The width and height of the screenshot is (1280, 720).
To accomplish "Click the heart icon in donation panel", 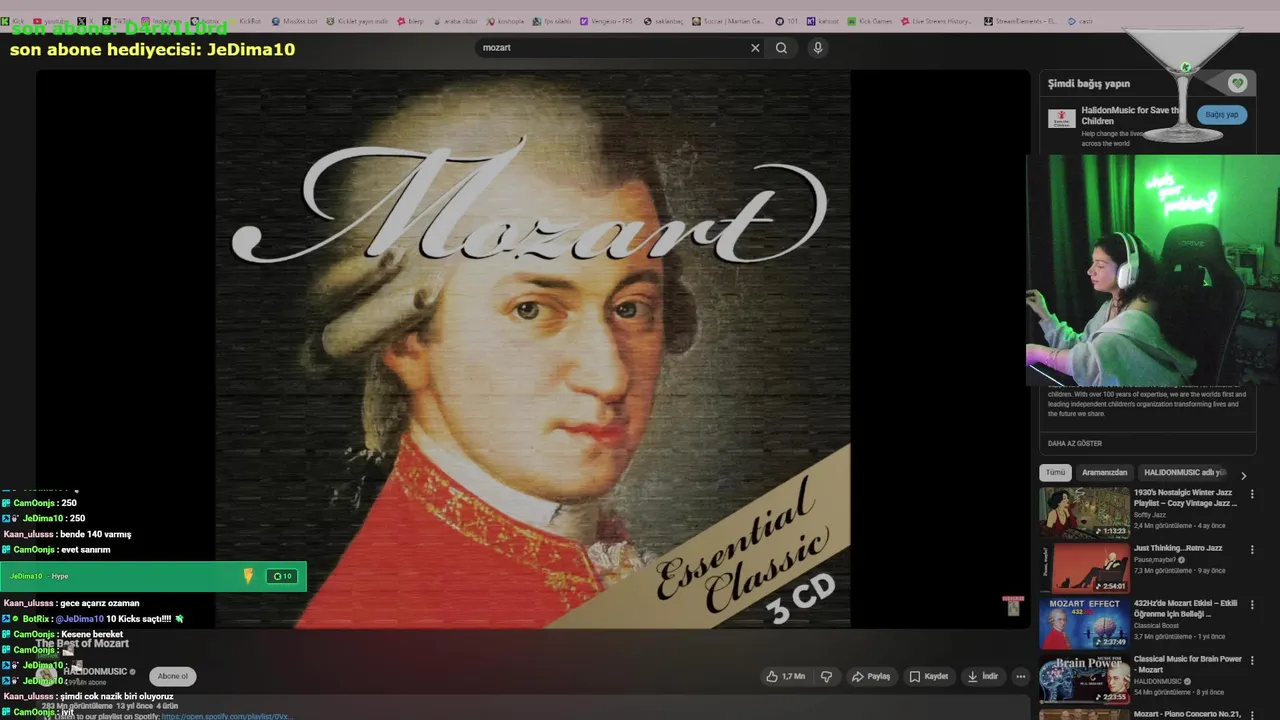I will click(x=1237, y=83).
